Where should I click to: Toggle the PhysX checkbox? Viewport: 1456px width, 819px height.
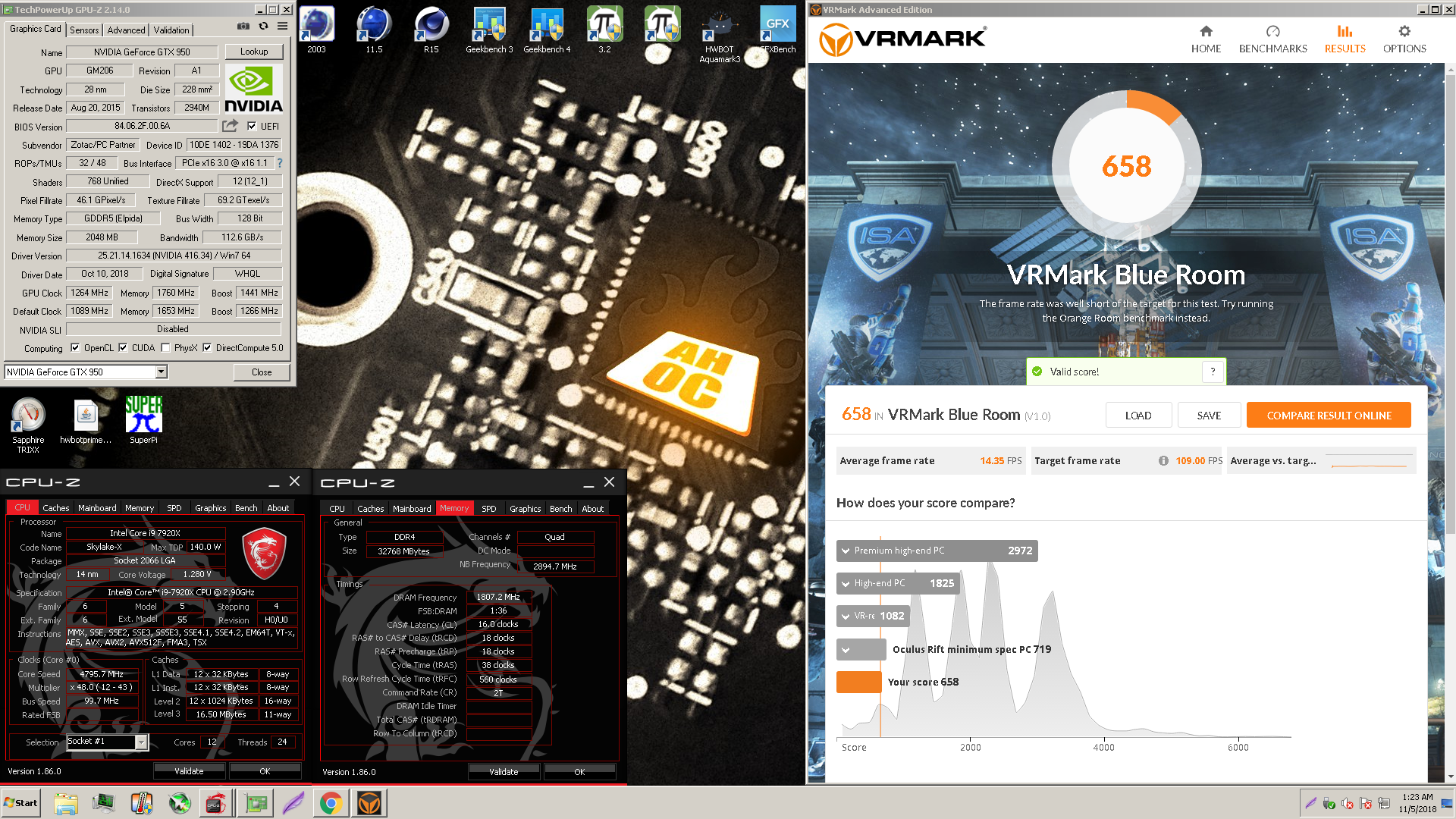[165, 348]
